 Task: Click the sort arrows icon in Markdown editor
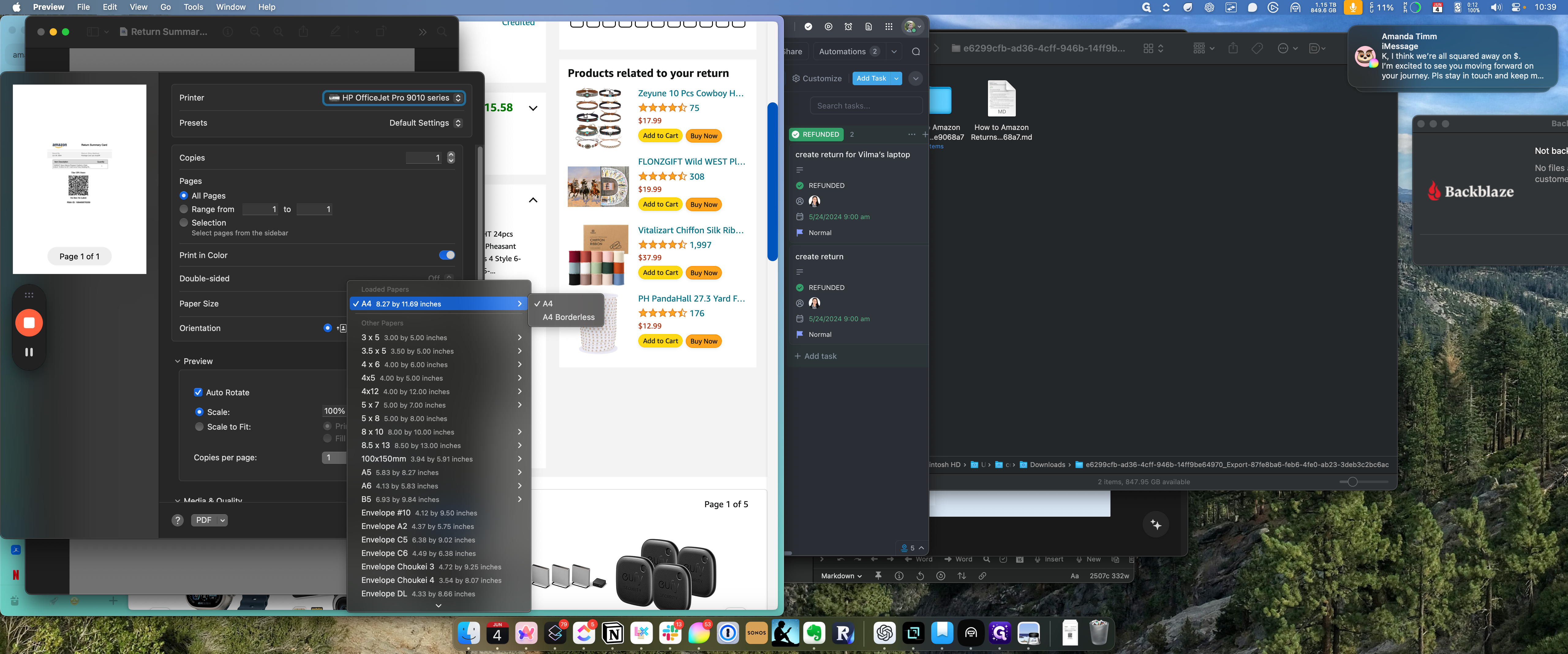click(x=962, y=576)
